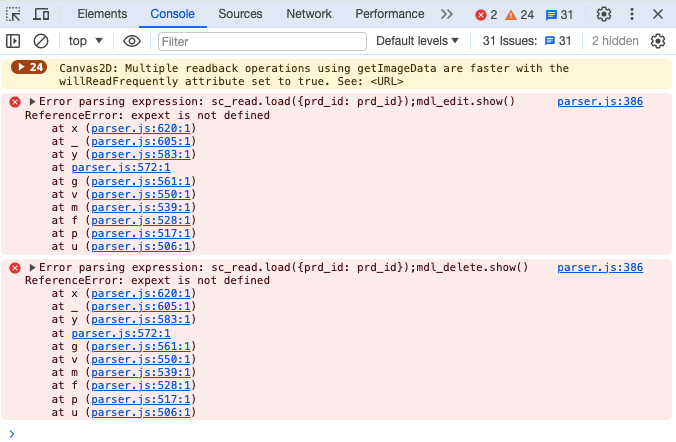Show the console sidebar
The image size is (676, 442).
[x=13, y=41]
